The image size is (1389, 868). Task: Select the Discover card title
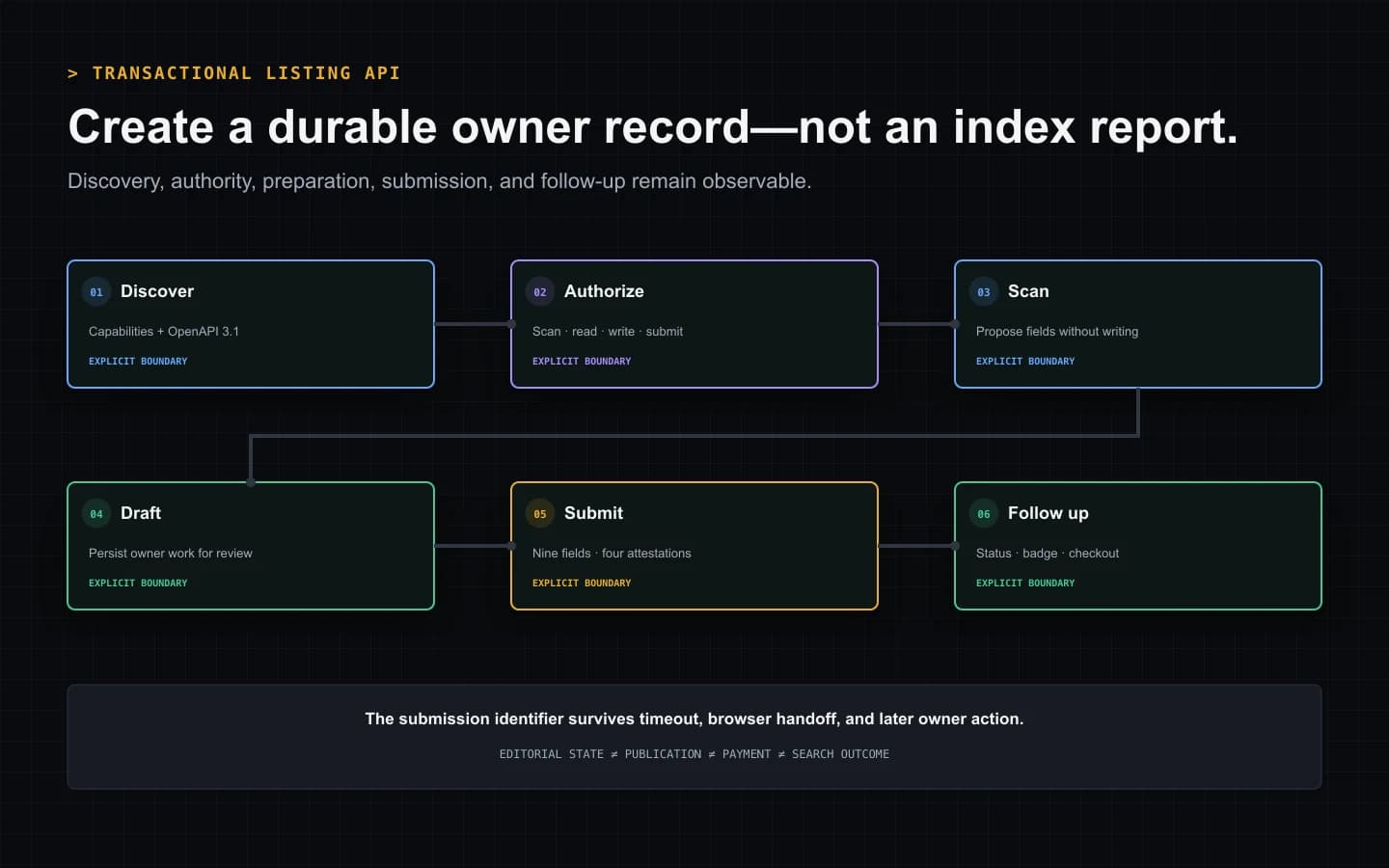(x=157, y=291)
